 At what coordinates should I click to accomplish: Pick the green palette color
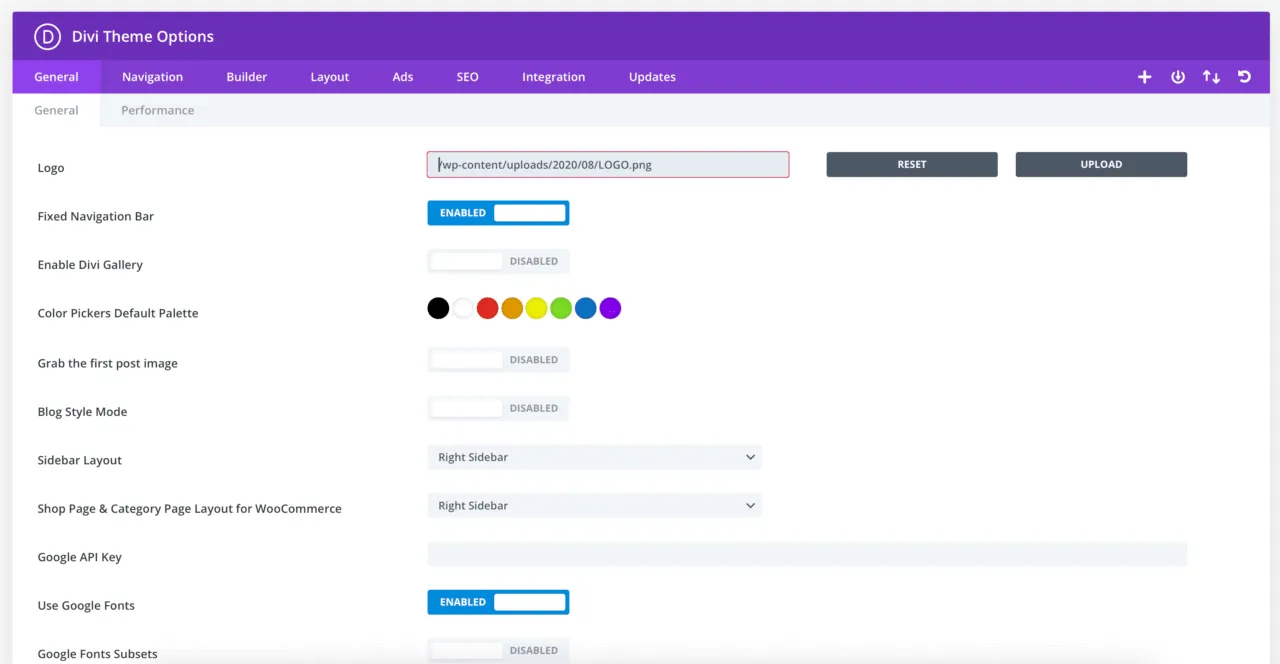point(561,308)
